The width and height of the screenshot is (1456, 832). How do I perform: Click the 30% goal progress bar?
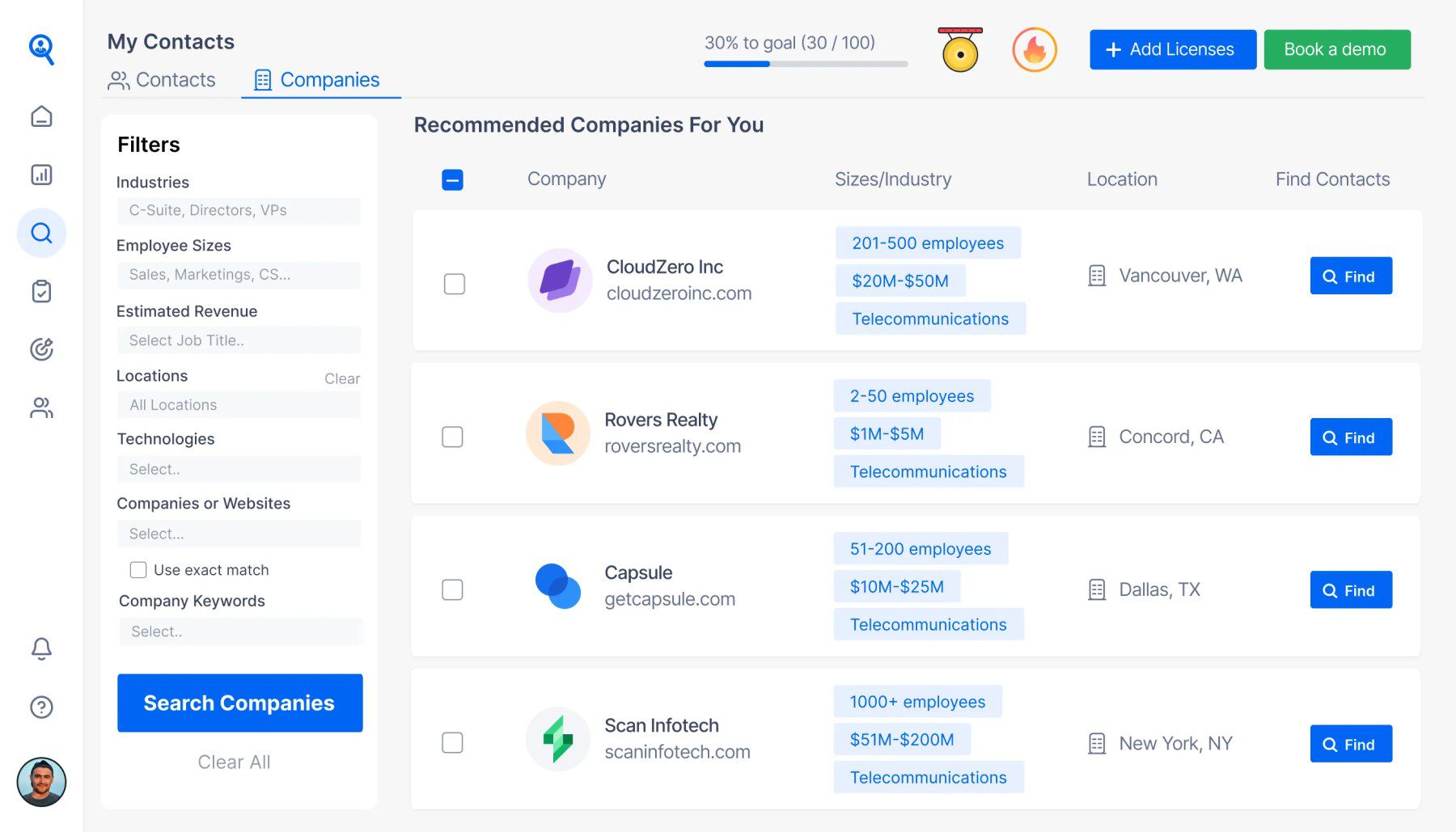[805, 63]
